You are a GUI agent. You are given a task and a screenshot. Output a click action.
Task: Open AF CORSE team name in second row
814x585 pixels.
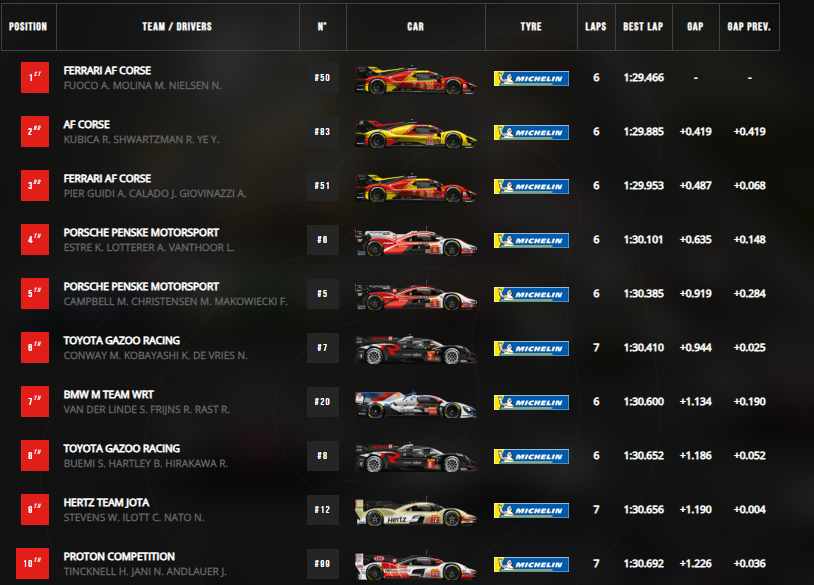point(87,125)
